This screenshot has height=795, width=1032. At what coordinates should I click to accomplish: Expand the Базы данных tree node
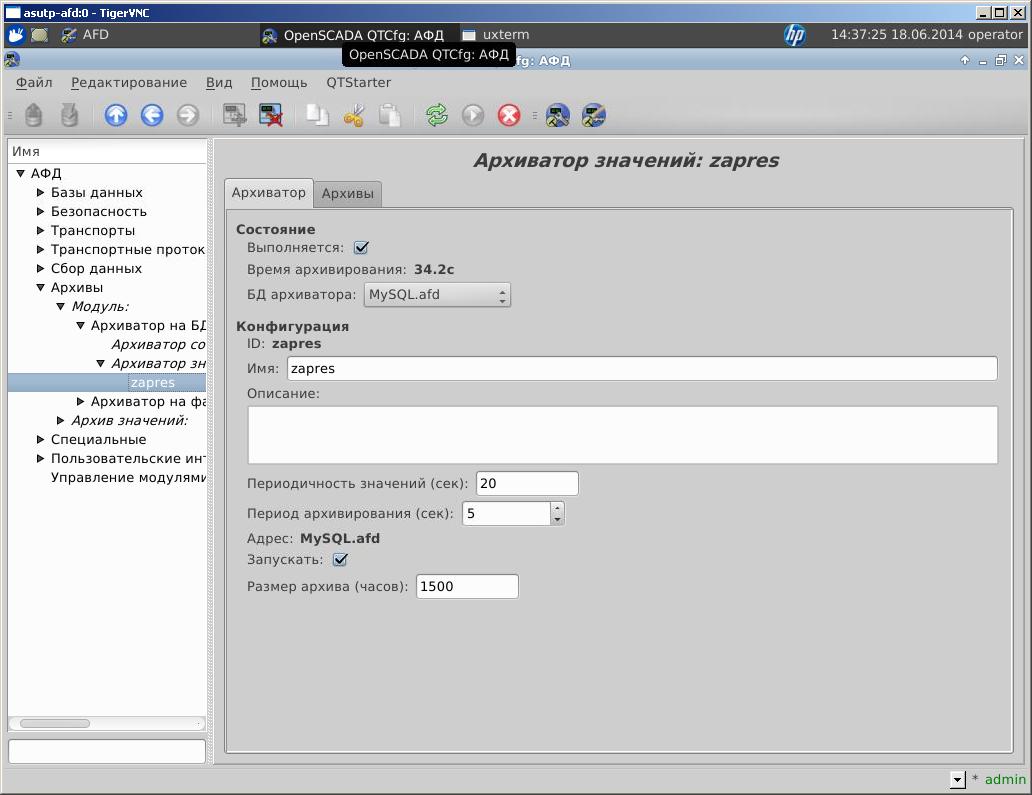coord(41,193)
